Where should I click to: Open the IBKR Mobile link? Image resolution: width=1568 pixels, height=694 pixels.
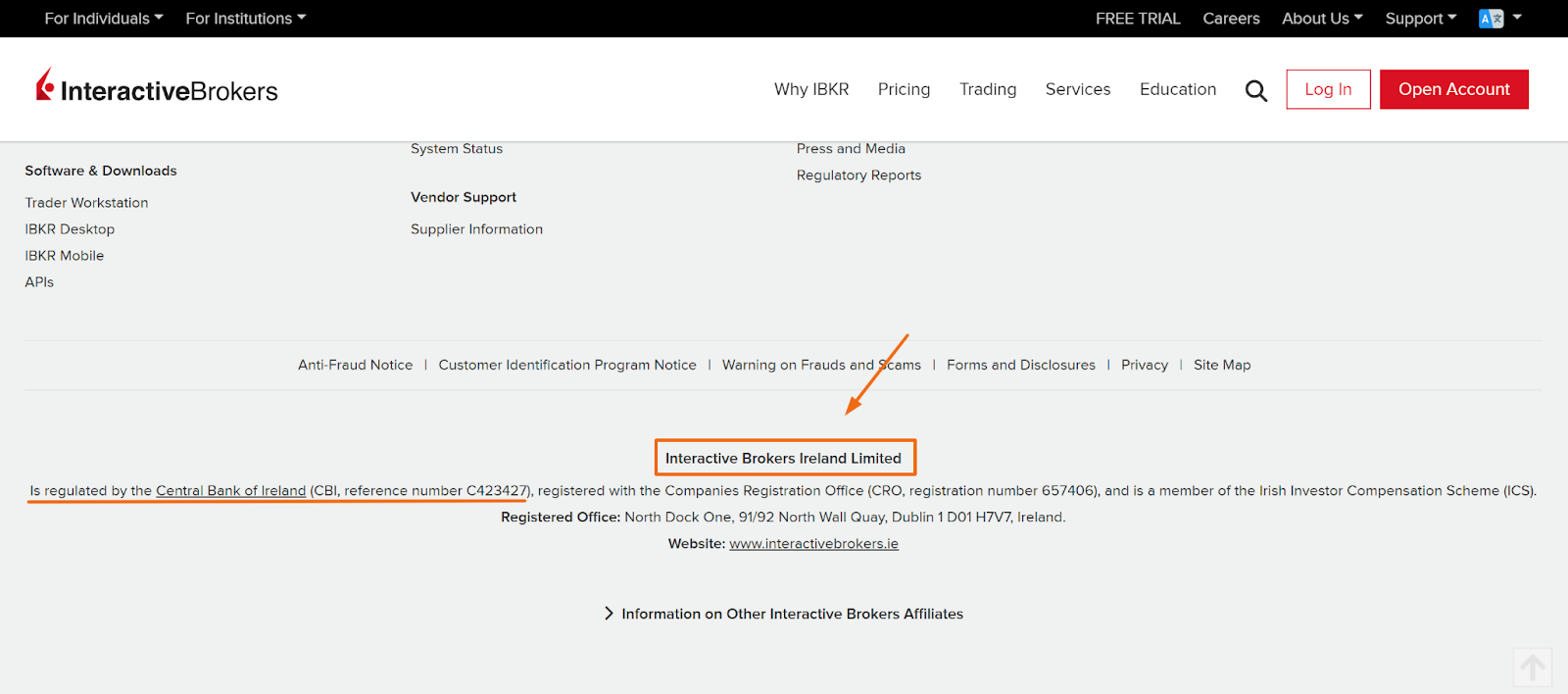pyautogui.click(x=64, y=256)
